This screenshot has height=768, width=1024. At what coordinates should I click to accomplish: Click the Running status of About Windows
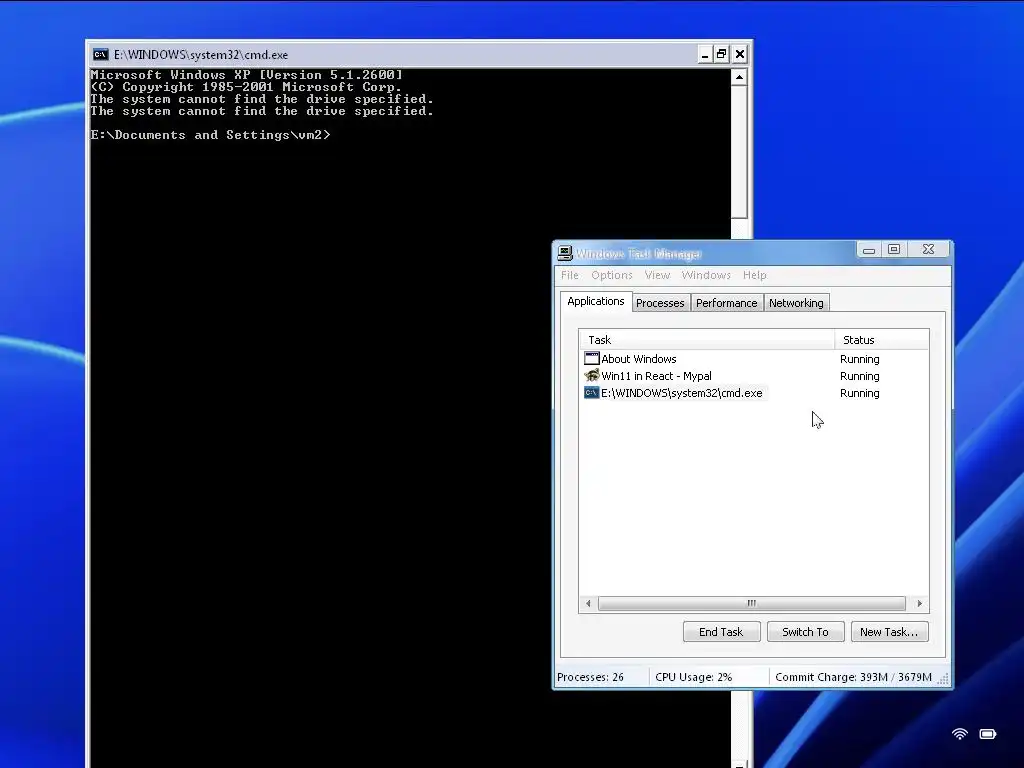[x=859, y=359]
